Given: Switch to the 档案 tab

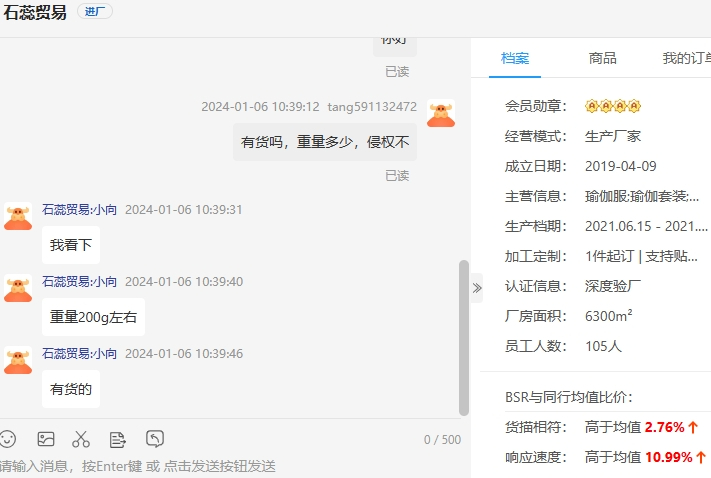Looking at the screenshot, I should click(x=515, y=58).
